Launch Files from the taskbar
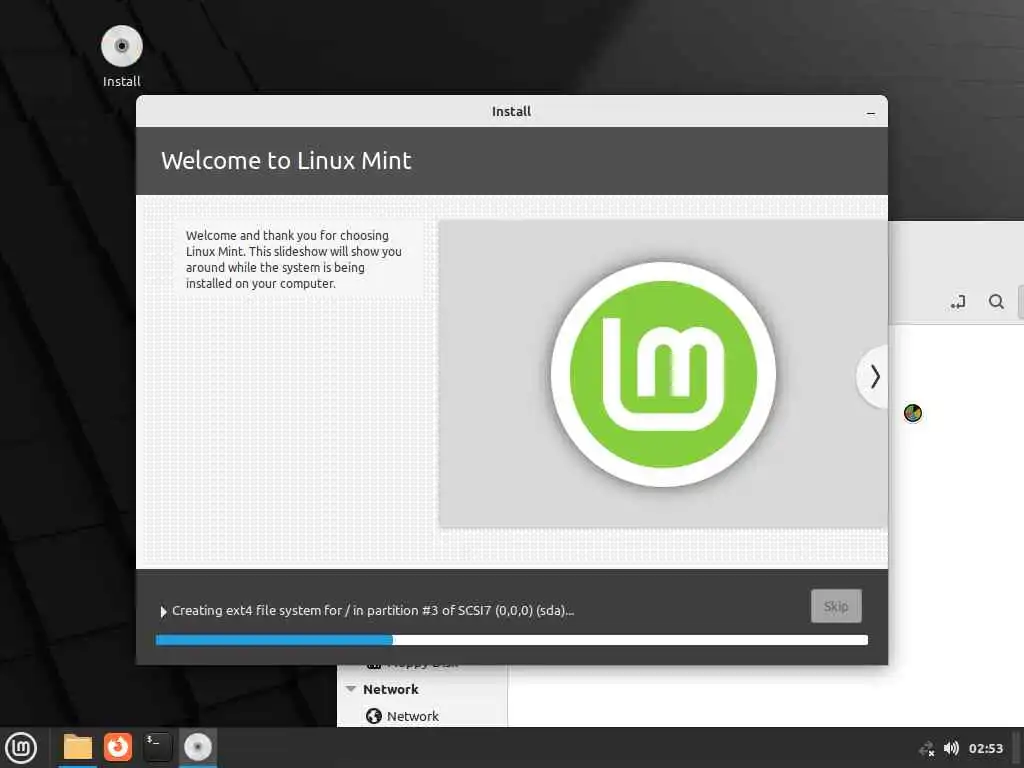The width and height of the screenshot is (1024, 768). 77,747
